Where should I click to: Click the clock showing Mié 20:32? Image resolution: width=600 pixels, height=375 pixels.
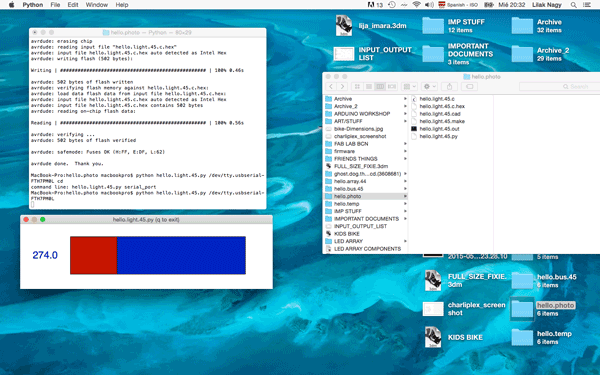pyautogui.click(x=512, y=5)
